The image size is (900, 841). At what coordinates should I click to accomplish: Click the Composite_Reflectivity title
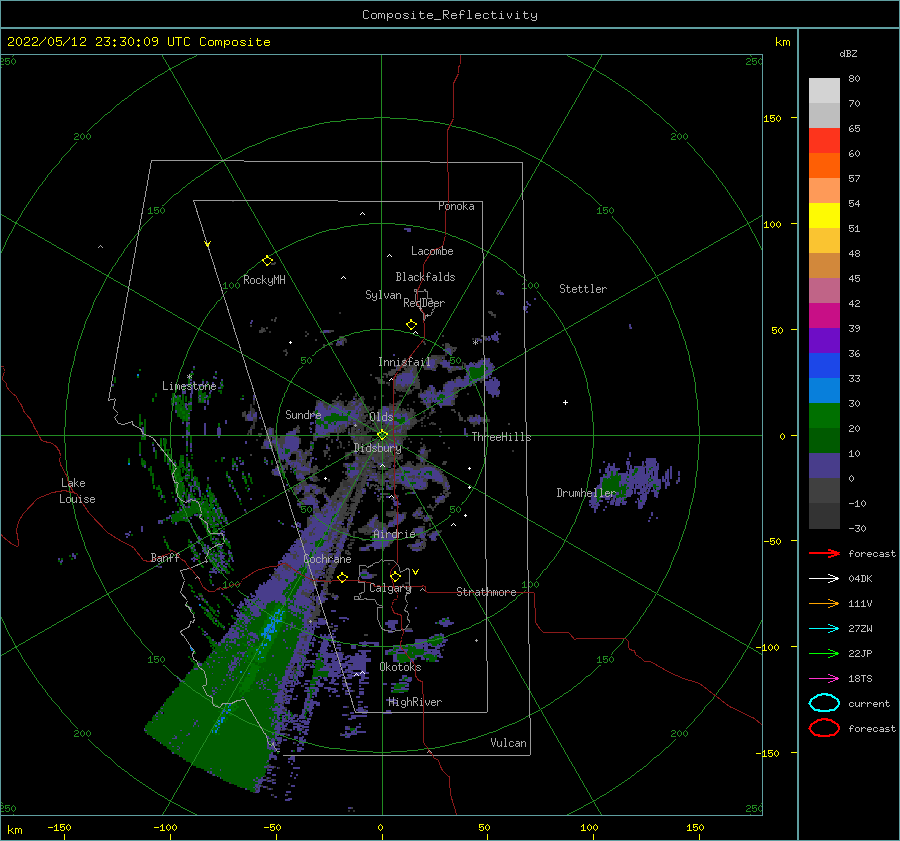point(450,15)
